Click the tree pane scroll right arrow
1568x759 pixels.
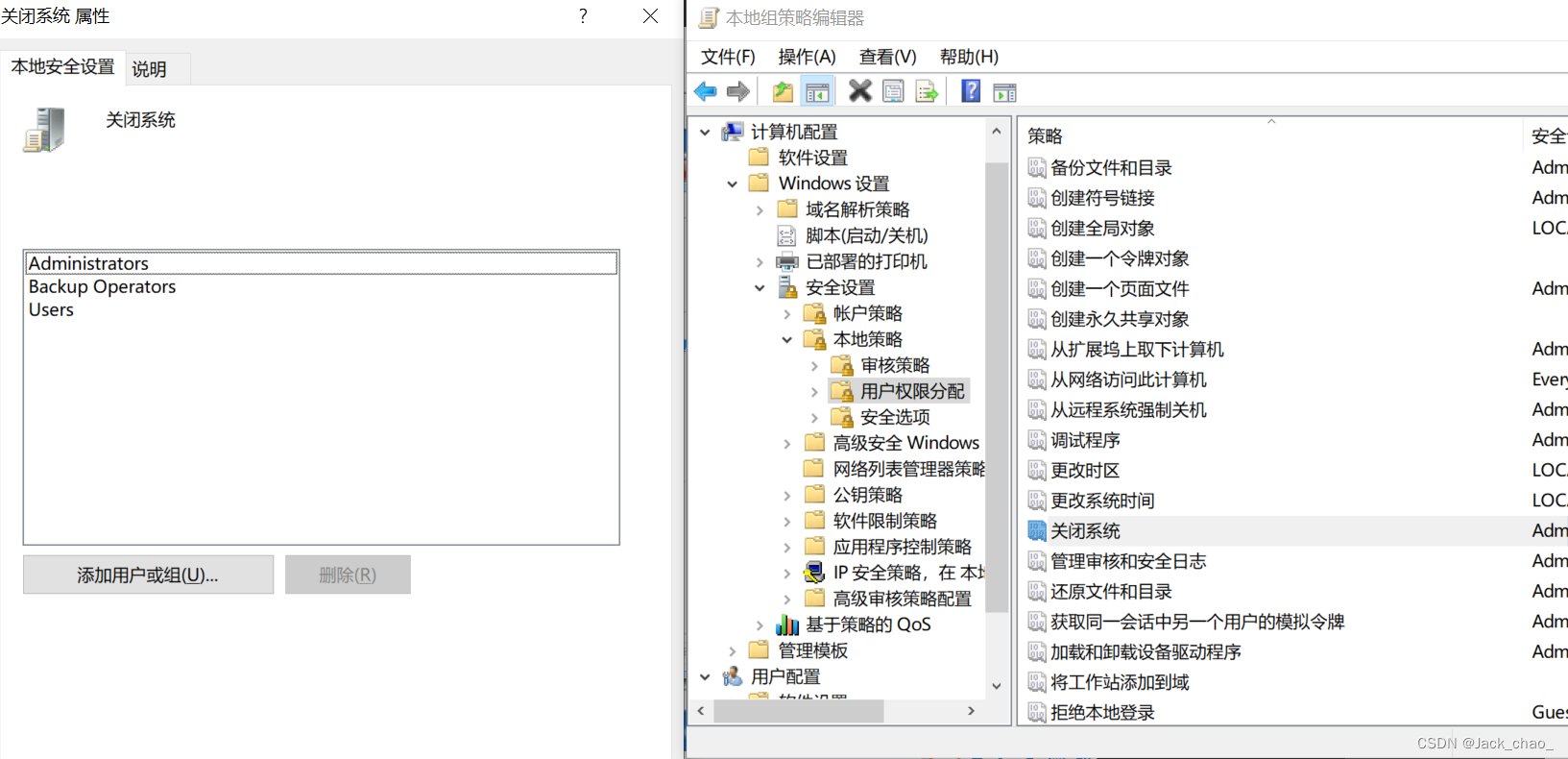click(x=971, y=711)
